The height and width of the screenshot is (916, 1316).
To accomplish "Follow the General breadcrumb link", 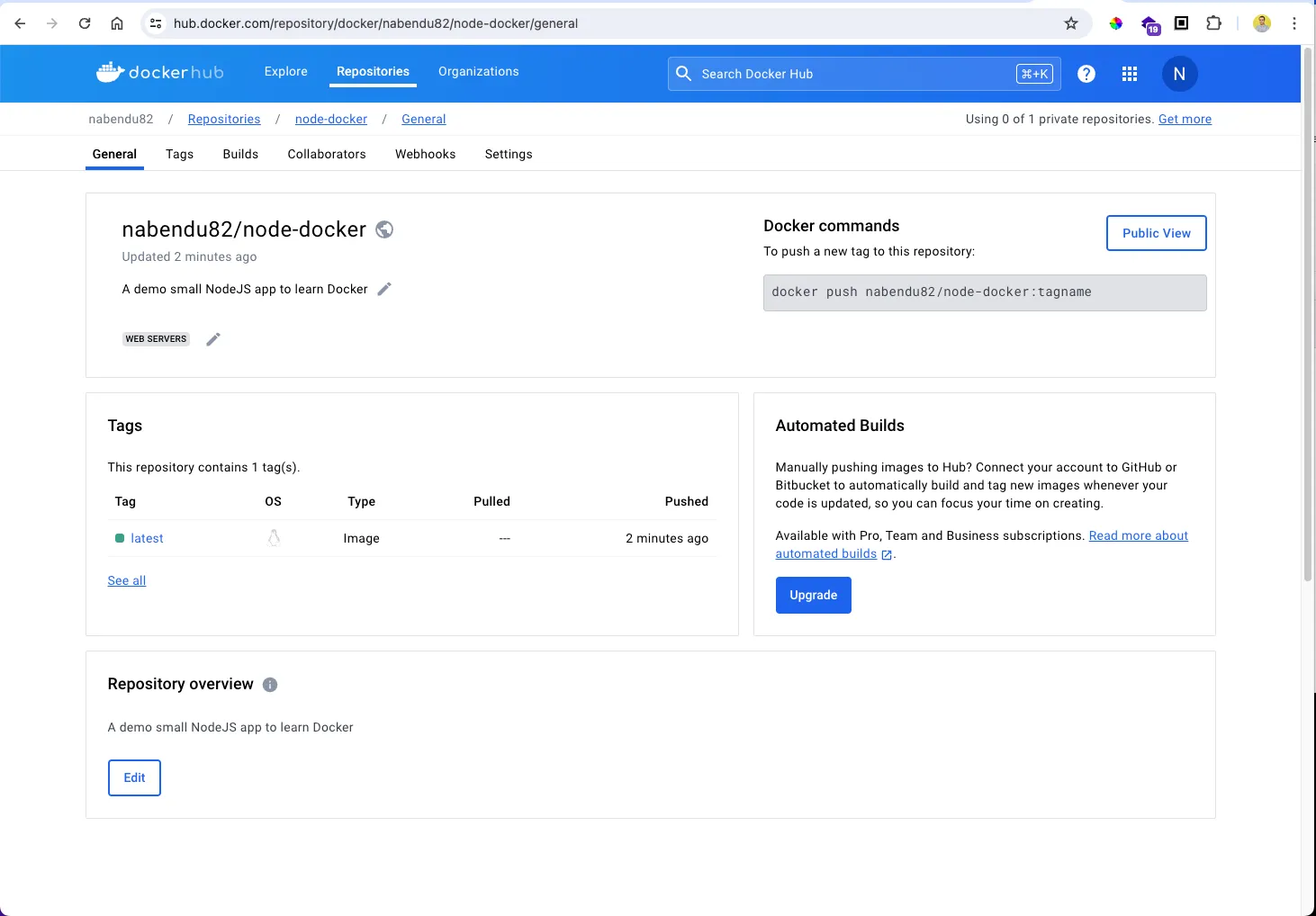I will (x=424, y=119).
